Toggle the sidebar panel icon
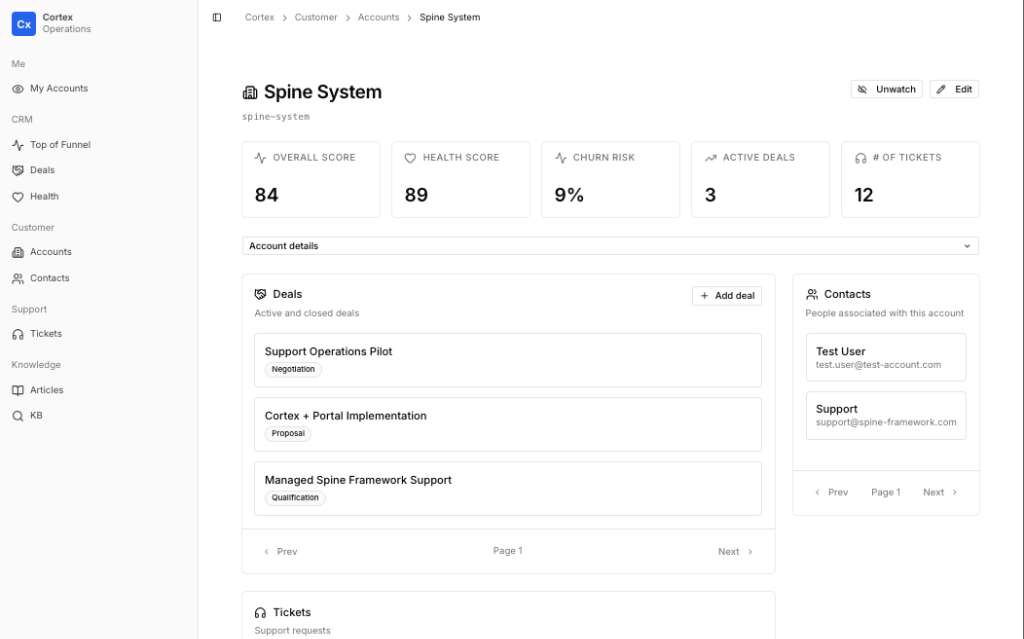 point(217,18)
